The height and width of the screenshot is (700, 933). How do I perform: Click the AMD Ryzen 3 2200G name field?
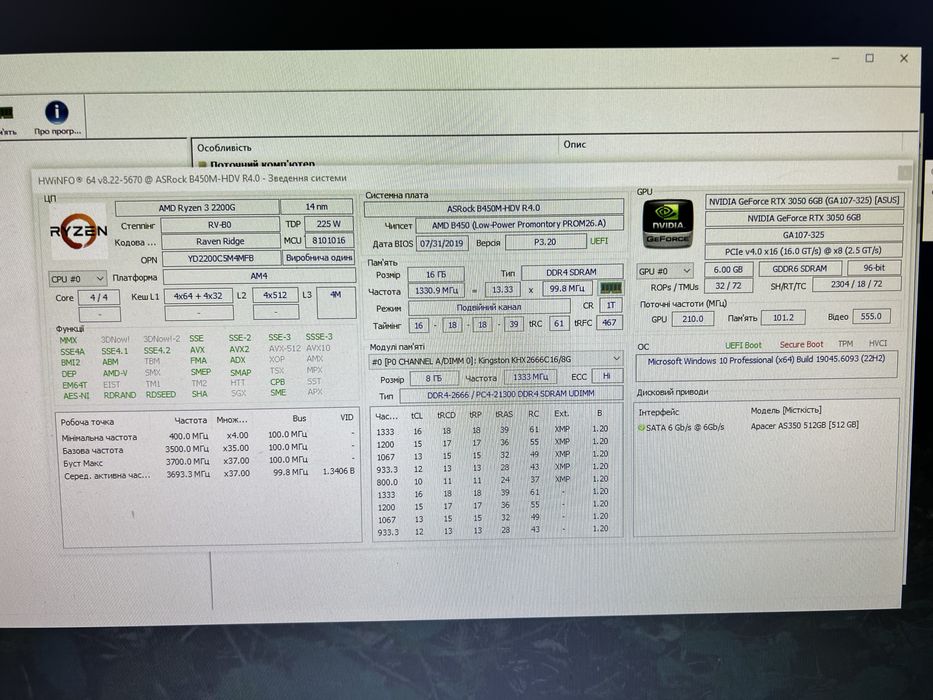tap(197, 208)
